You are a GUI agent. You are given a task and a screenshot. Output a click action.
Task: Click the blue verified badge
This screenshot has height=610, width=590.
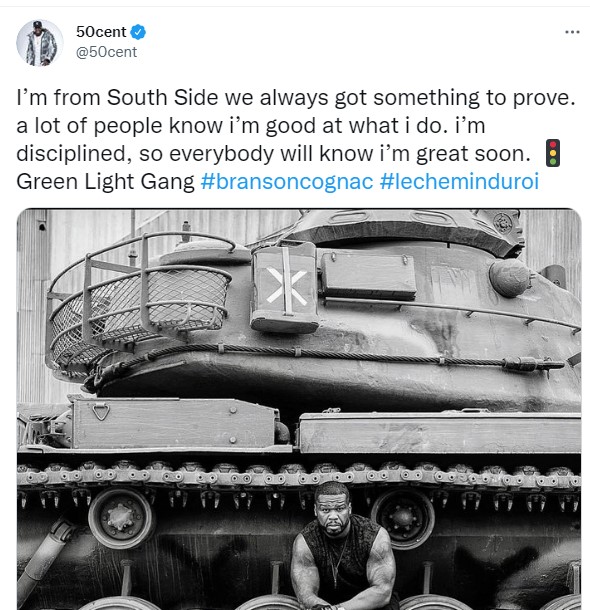(138, 32)
